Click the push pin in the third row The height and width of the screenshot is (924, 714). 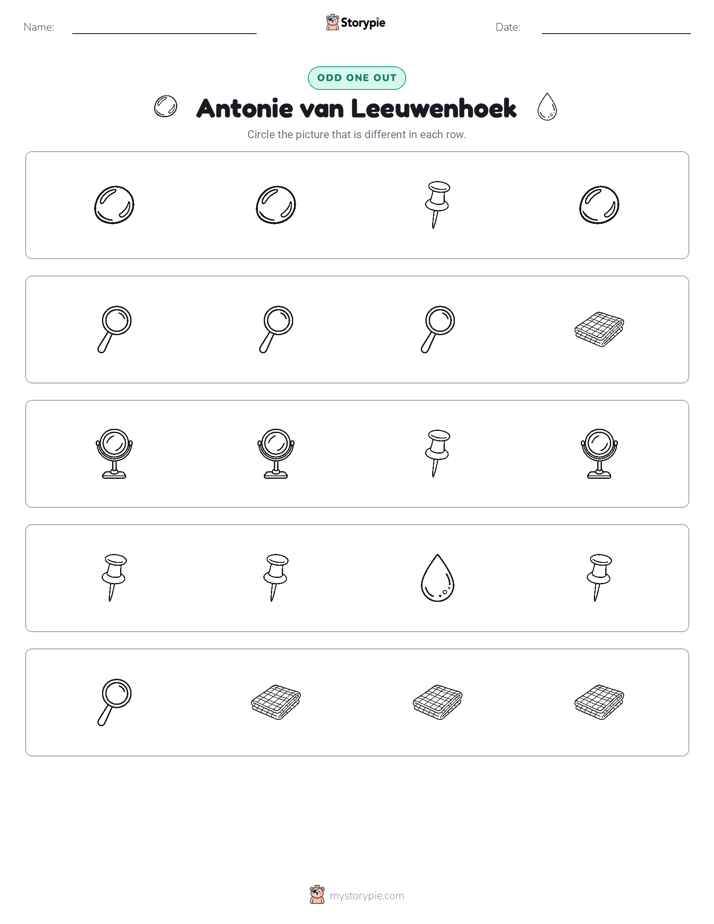(x=437, y=453)
